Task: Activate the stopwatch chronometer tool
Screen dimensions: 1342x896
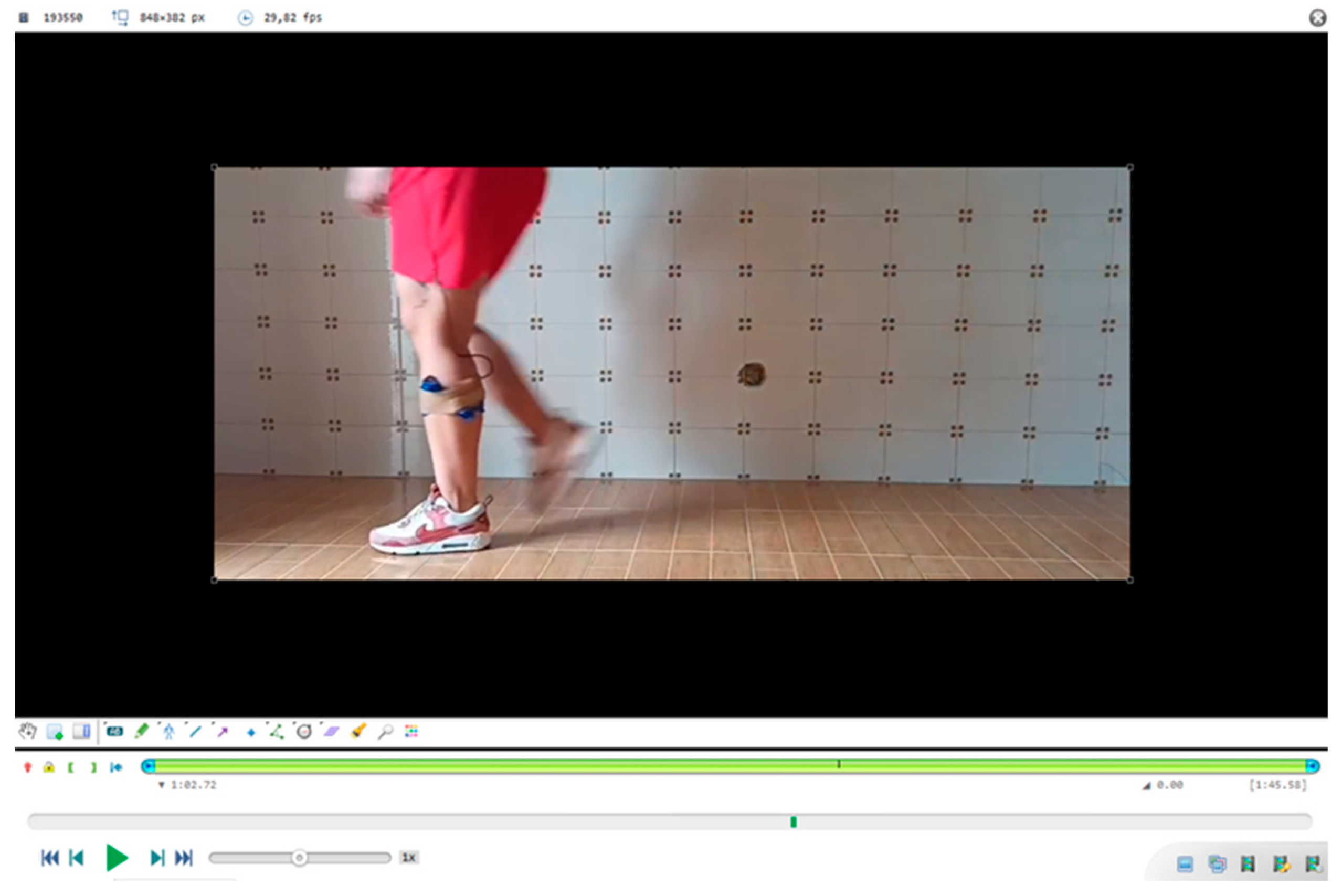Action: click(304, 731)
